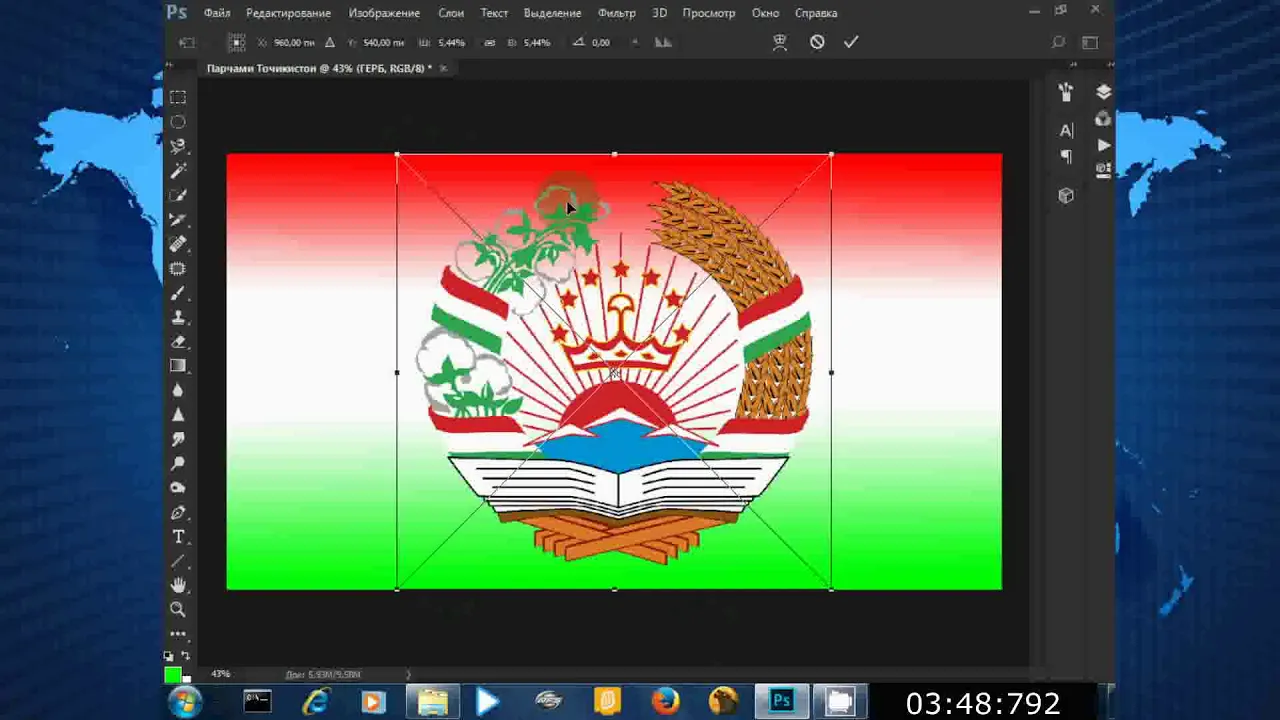Toggle the maintain aspect ratio link
The width and height of the screenshot is (1280, 720).
coord(489,43)
